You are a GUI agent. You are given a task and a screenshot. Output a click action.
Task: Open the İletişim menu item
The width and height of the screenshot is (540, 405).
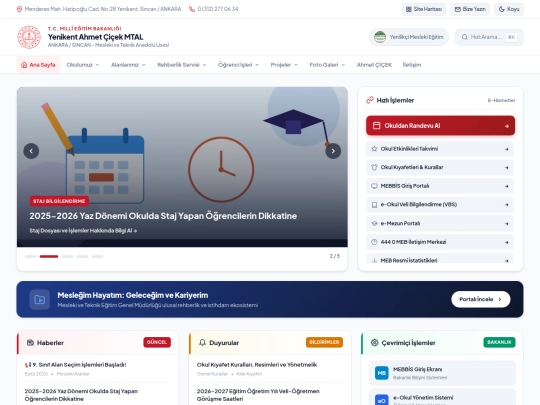(412, 65)
